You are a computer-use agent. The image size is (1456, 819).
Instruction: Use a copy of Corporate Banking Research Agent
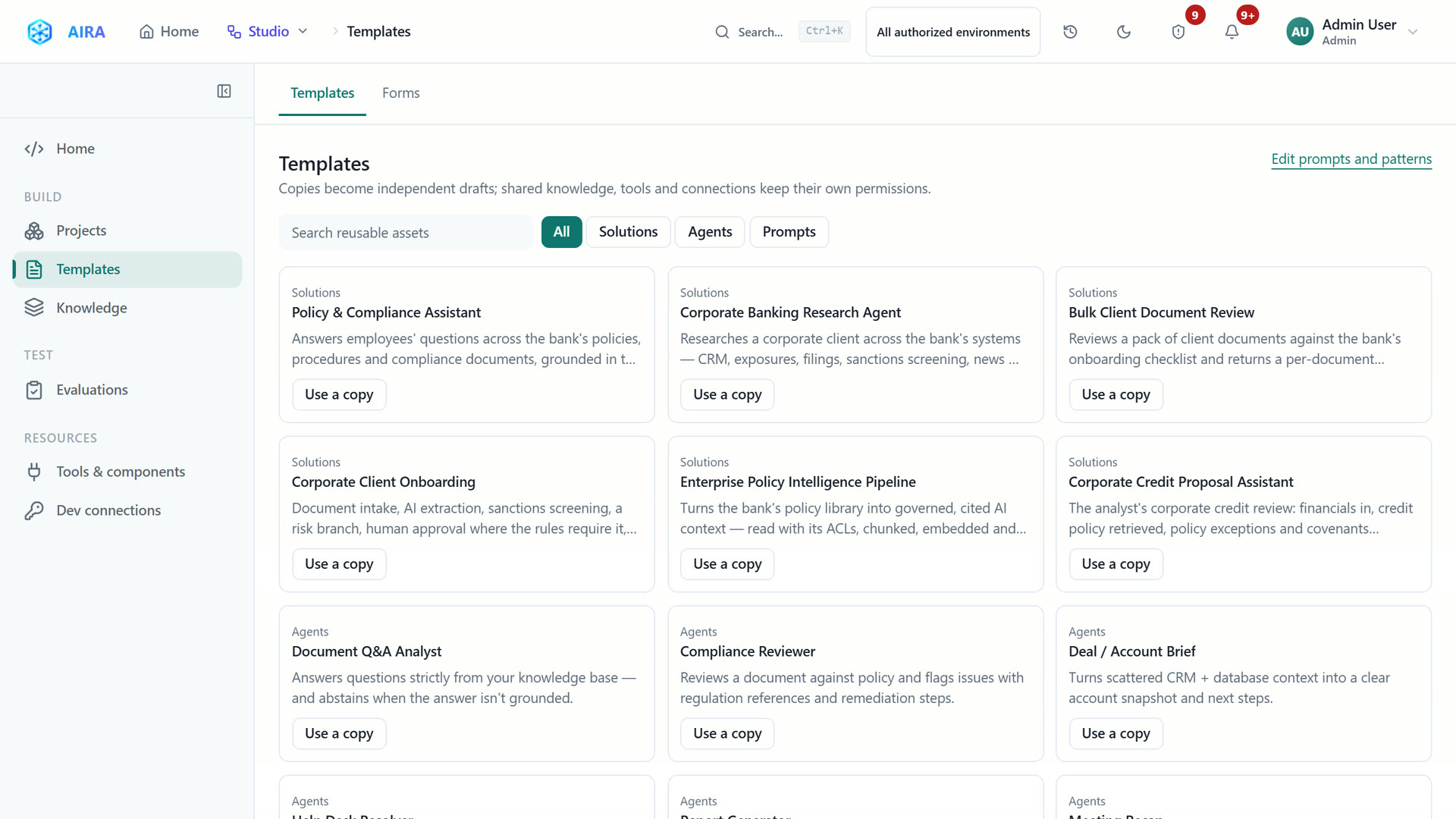pyautogui.click(x=727, y=394)
